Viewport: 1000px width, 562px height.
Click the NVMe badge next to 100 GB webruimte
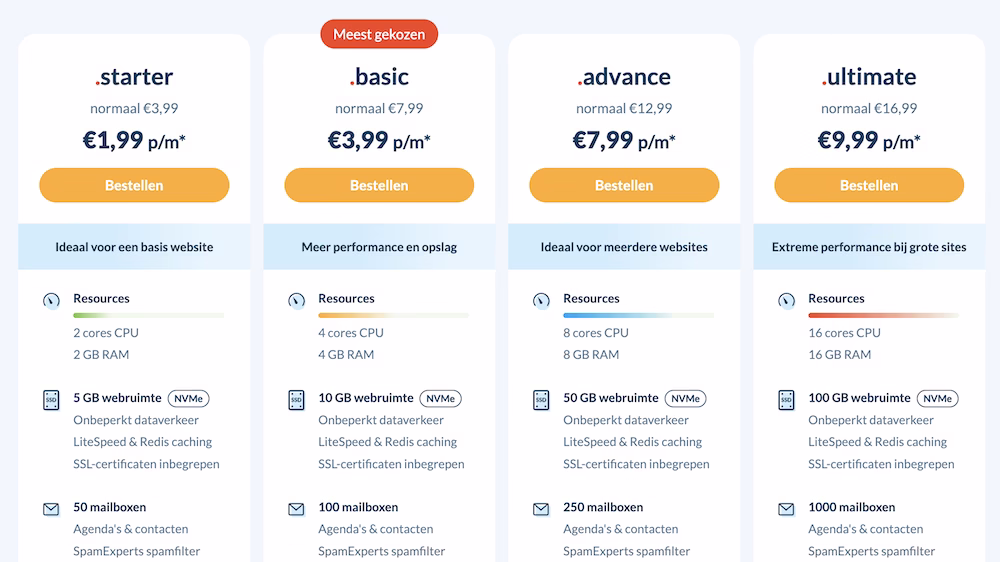pyautogui.click(x=938, y=399)
